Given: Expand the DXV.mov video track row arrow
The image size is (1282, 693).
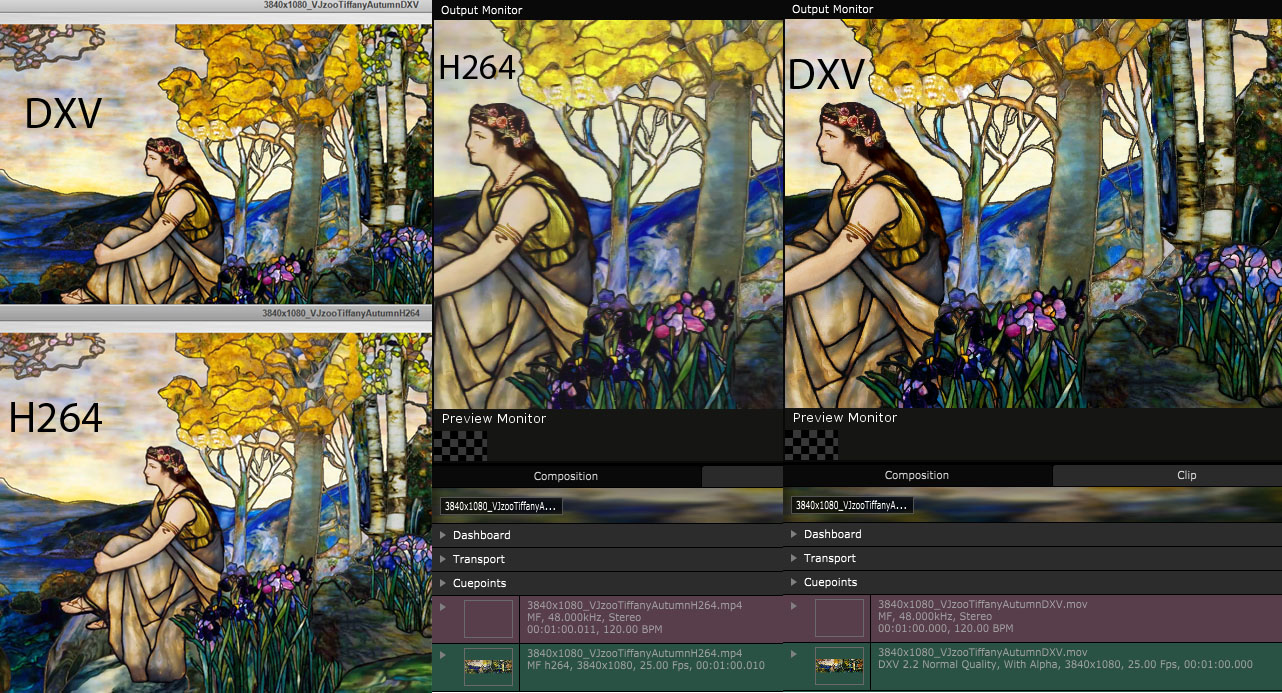Looking at the screenshot, I should (x=794, y=654).
